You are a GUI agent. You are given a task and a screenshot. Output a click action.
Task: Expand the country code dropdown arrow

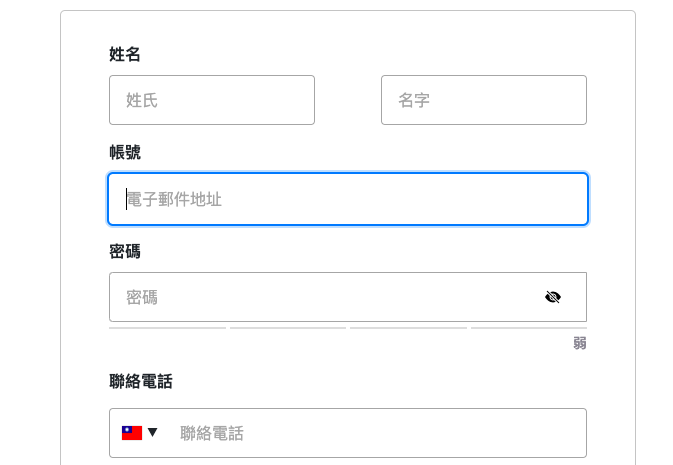[153, 433]
